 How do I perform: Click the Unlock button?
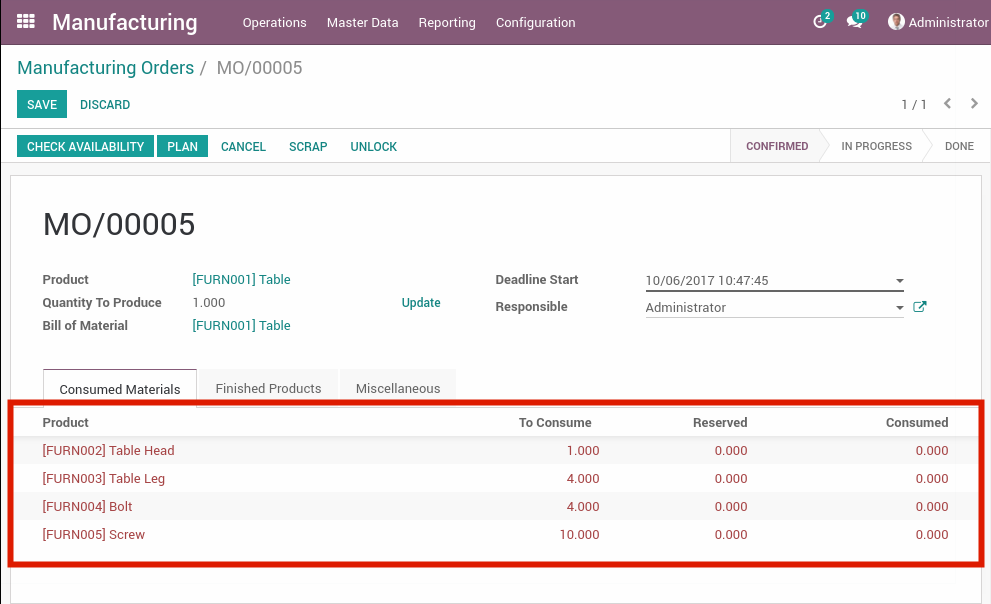(x=374, y=147)
